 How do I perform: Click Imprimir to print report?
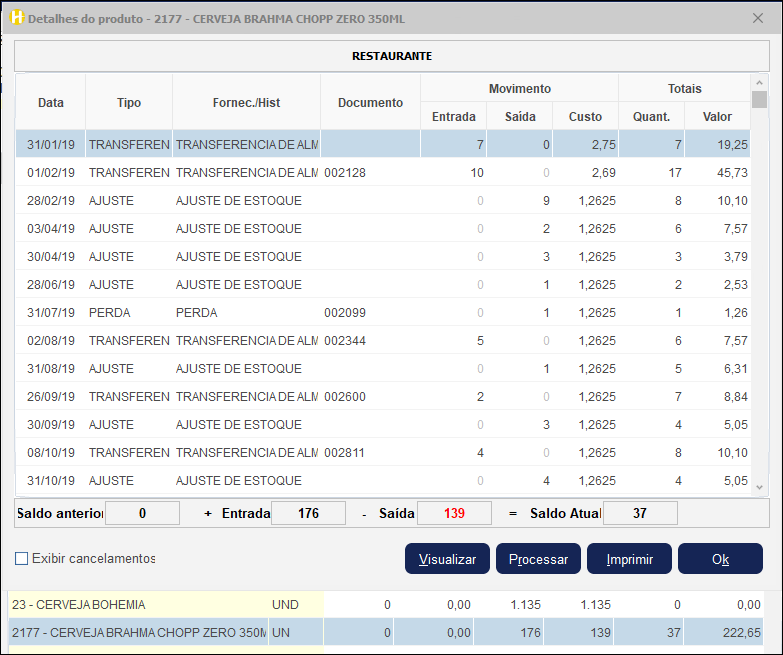tap(629, 559)
